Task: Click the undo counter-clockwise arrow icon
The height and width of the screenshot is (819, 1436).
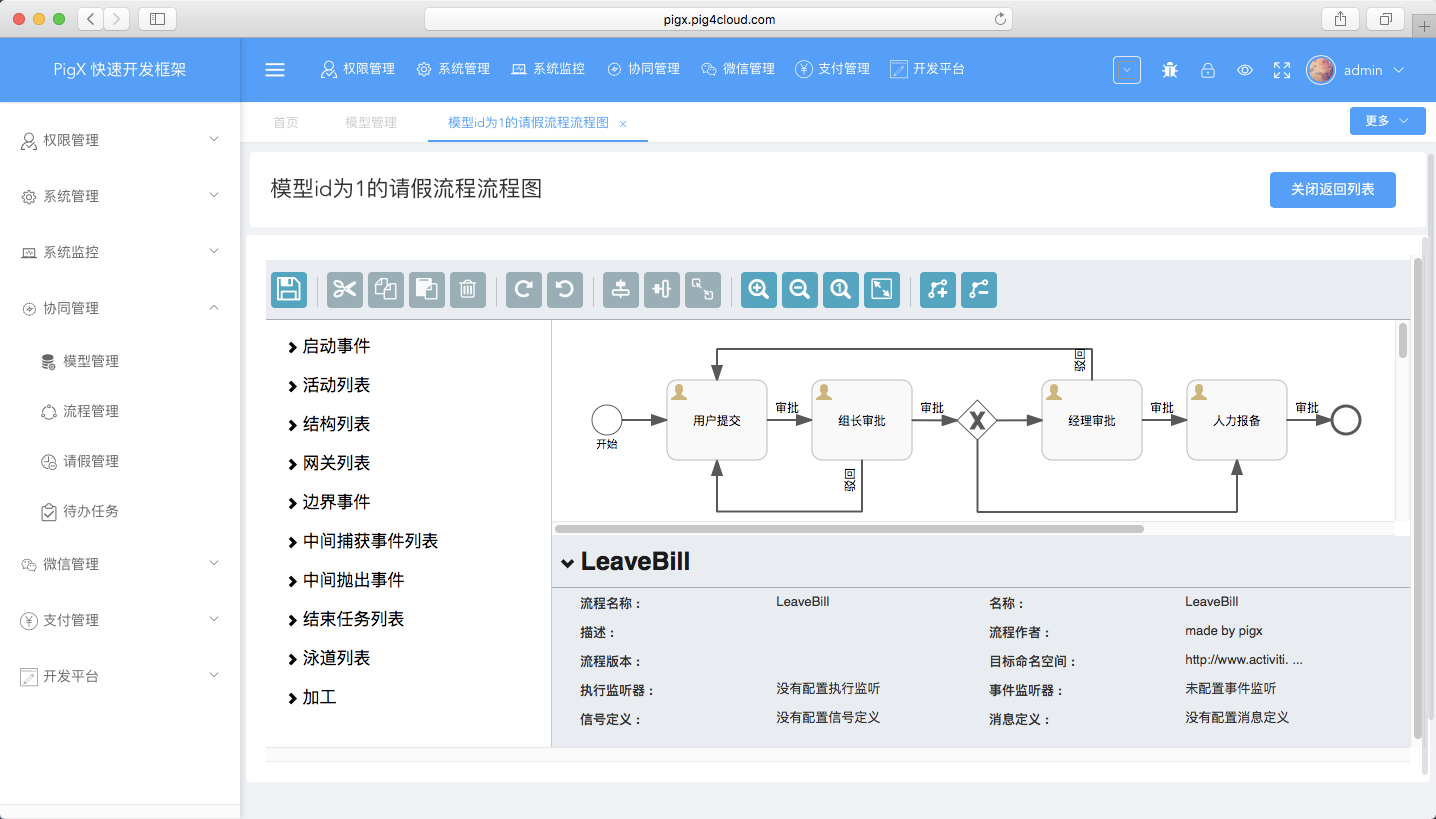Action: coord(565,290)
